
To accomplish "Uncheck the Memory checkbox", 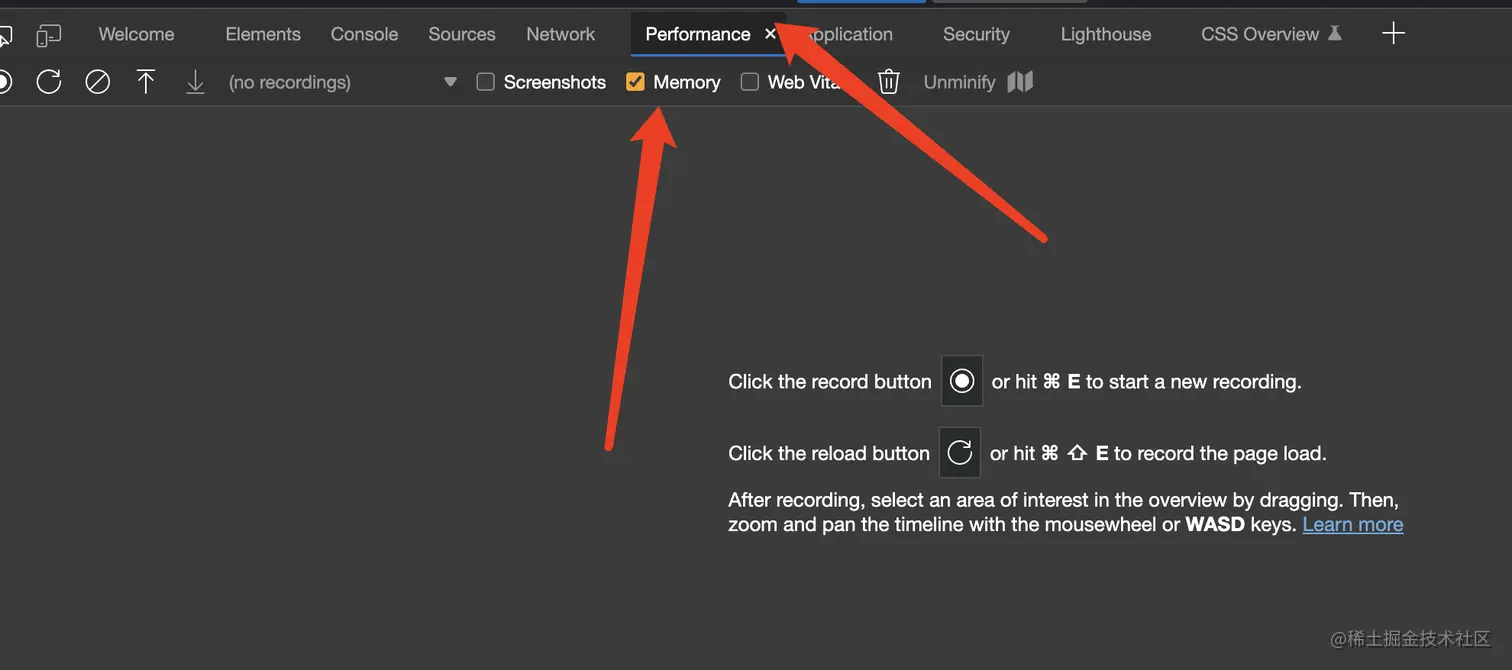I will 635,82.
